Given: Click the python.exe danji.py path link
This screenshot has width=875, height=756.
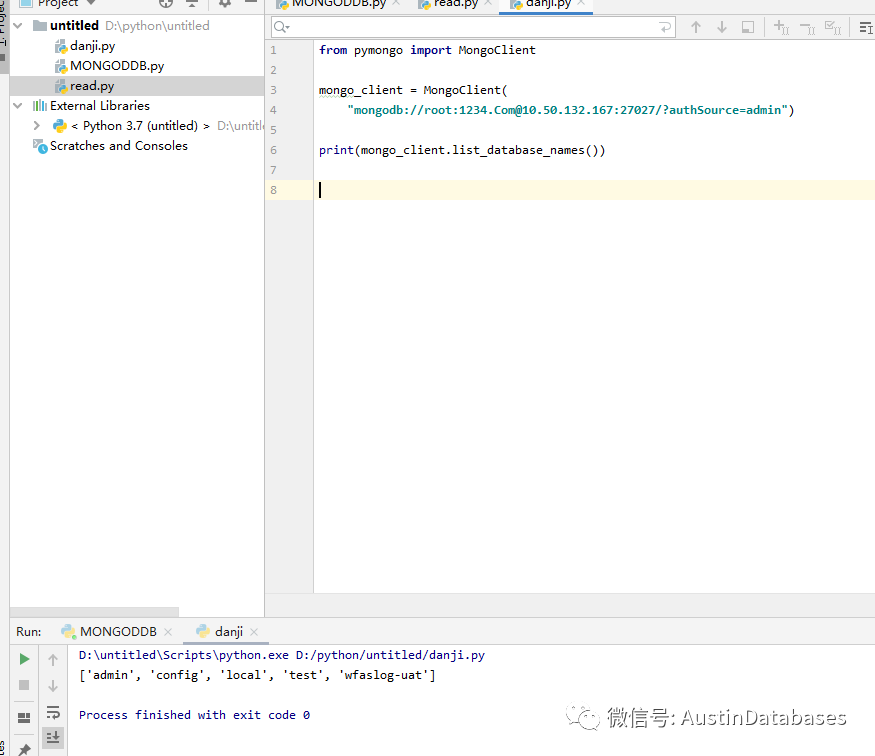Looking at the screenshot, I should [282, 655].
